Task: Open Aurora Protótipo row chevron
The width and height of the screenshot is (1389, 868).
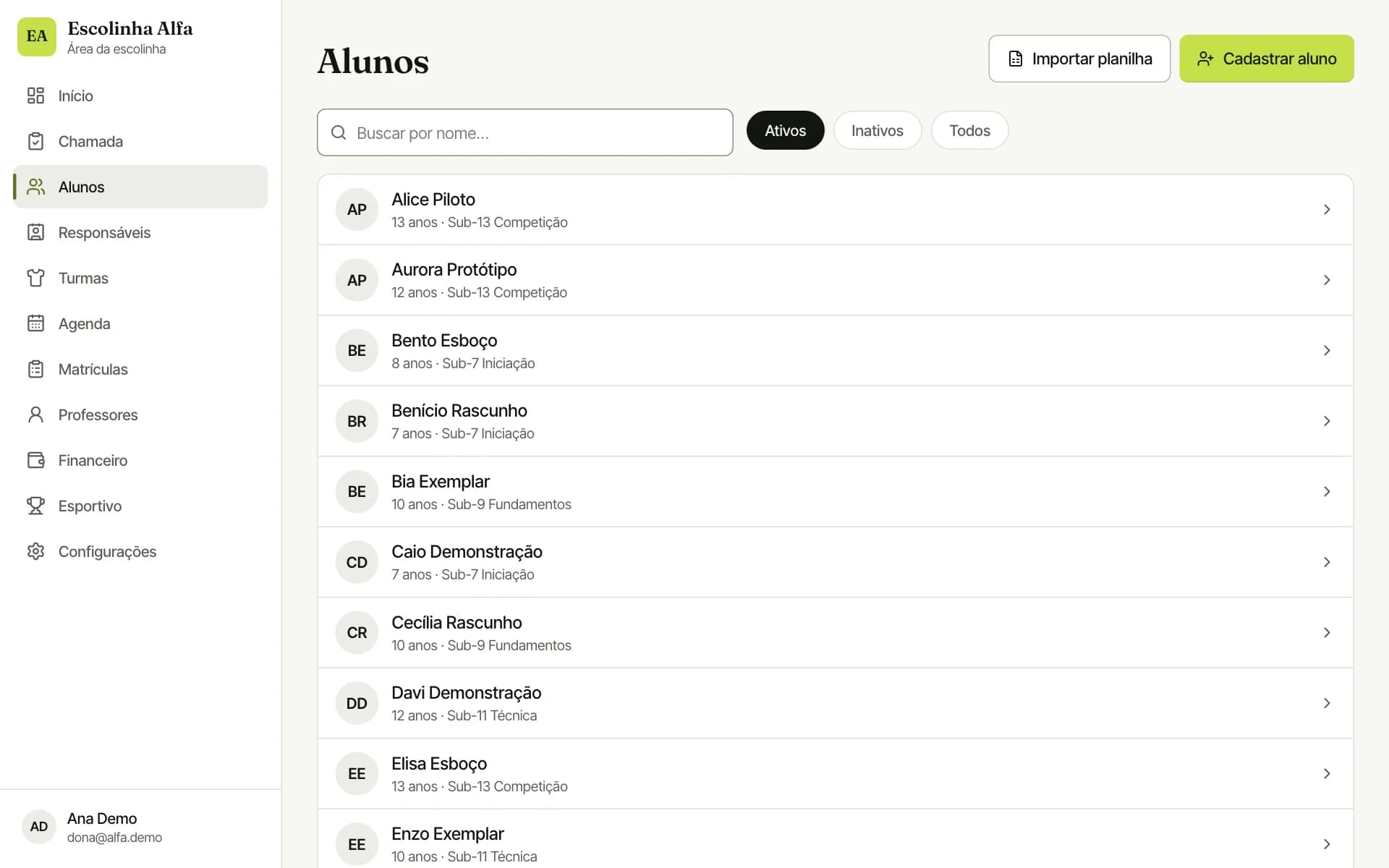Action: (x=1327, y=280)
